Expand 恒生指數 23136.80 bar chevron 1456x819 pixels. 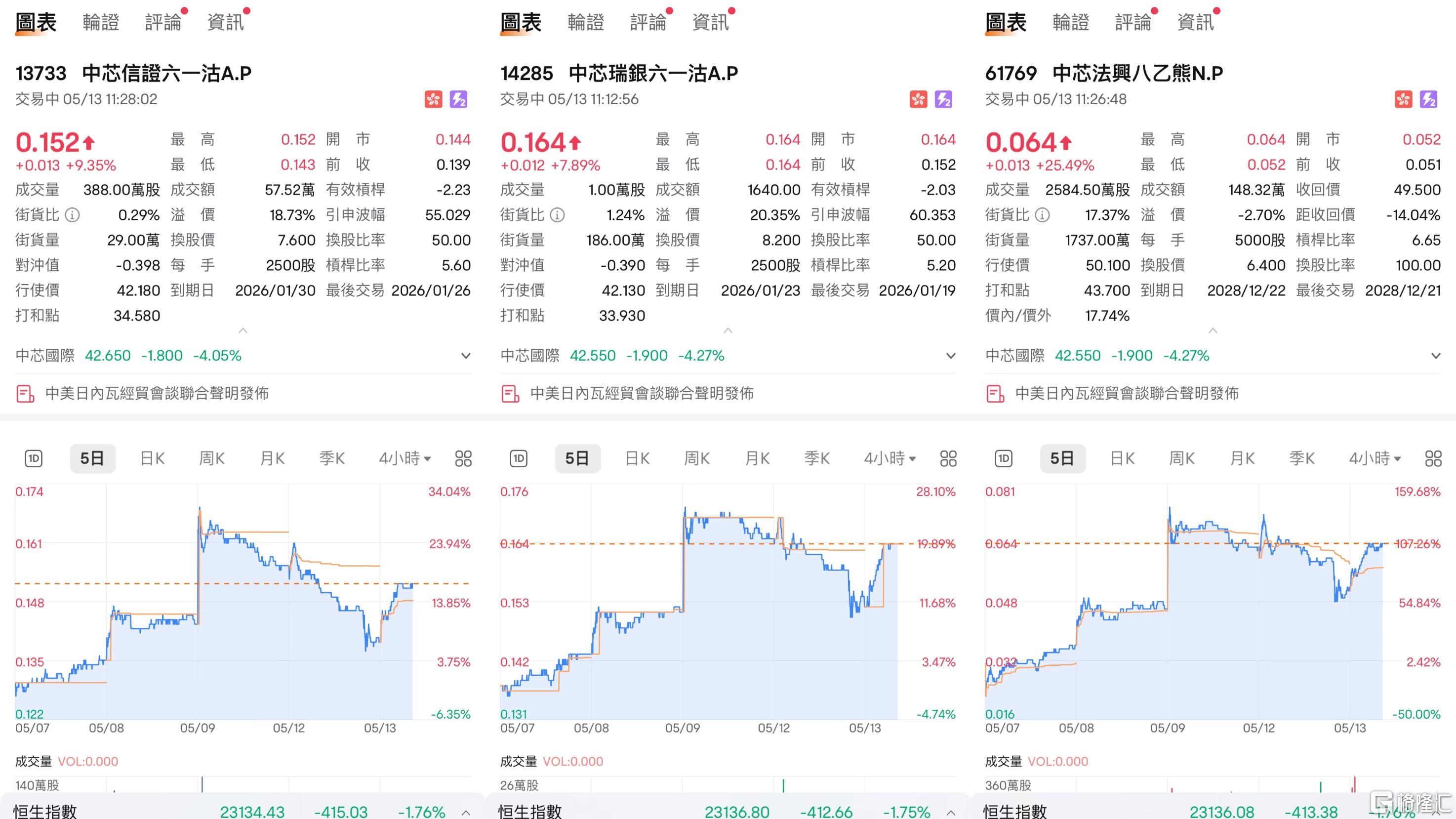[951, 812]
